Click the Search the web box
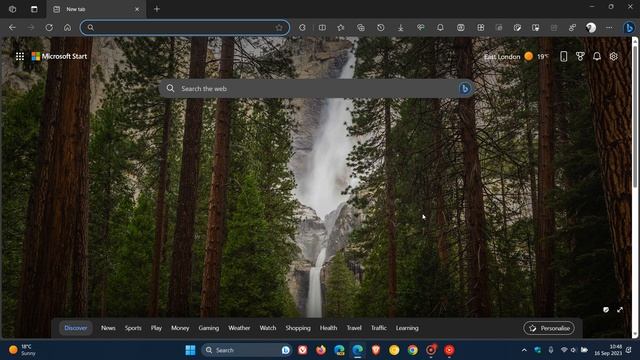Image resolution: width=640 pixels, height=360 pixels. pos(316,89)
